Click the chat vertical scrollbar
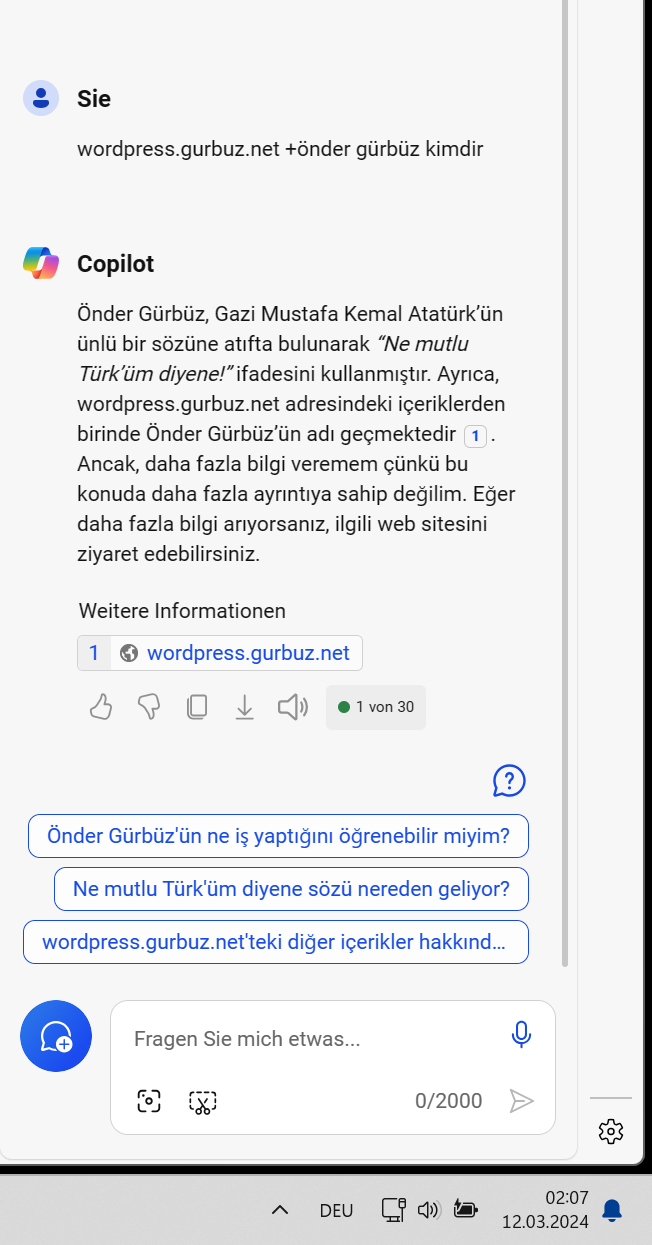This screenshot has width=652, height=1245. tap(565, 483)
